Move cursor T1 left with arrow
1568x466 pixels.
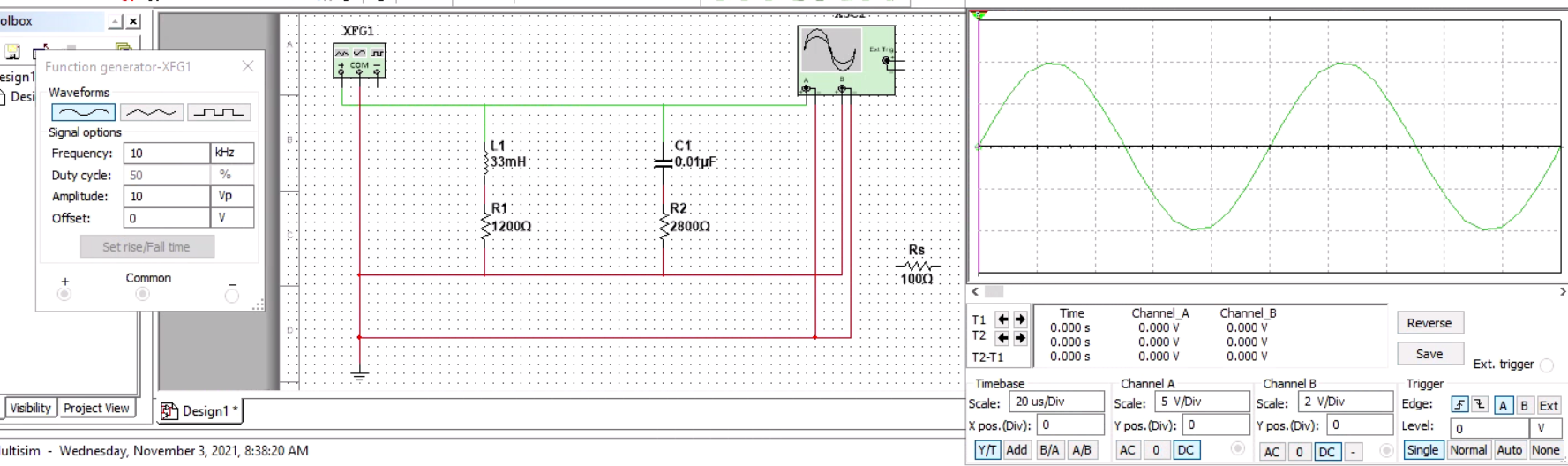tap(1002, 319)
